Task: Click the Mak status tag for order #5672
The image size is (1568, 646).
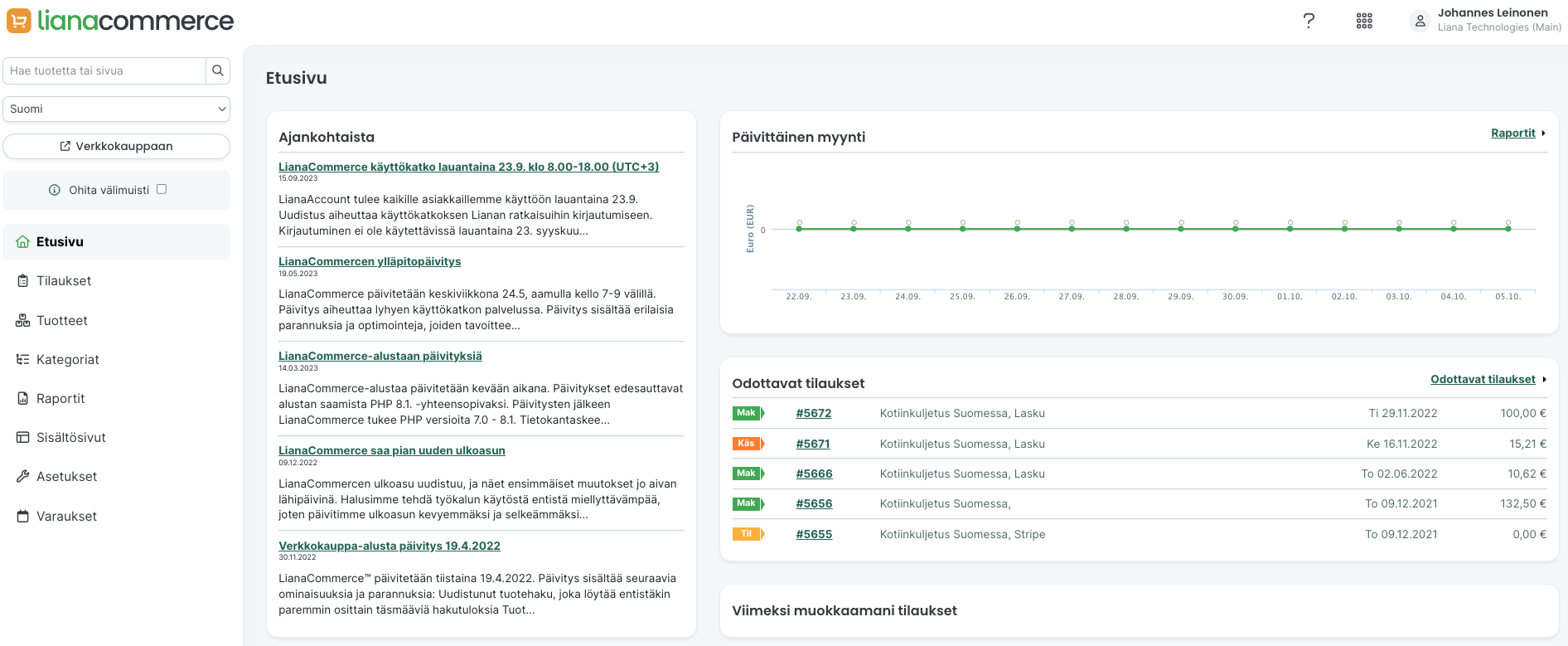Action: pyautogui.click(x=748, y=413)
